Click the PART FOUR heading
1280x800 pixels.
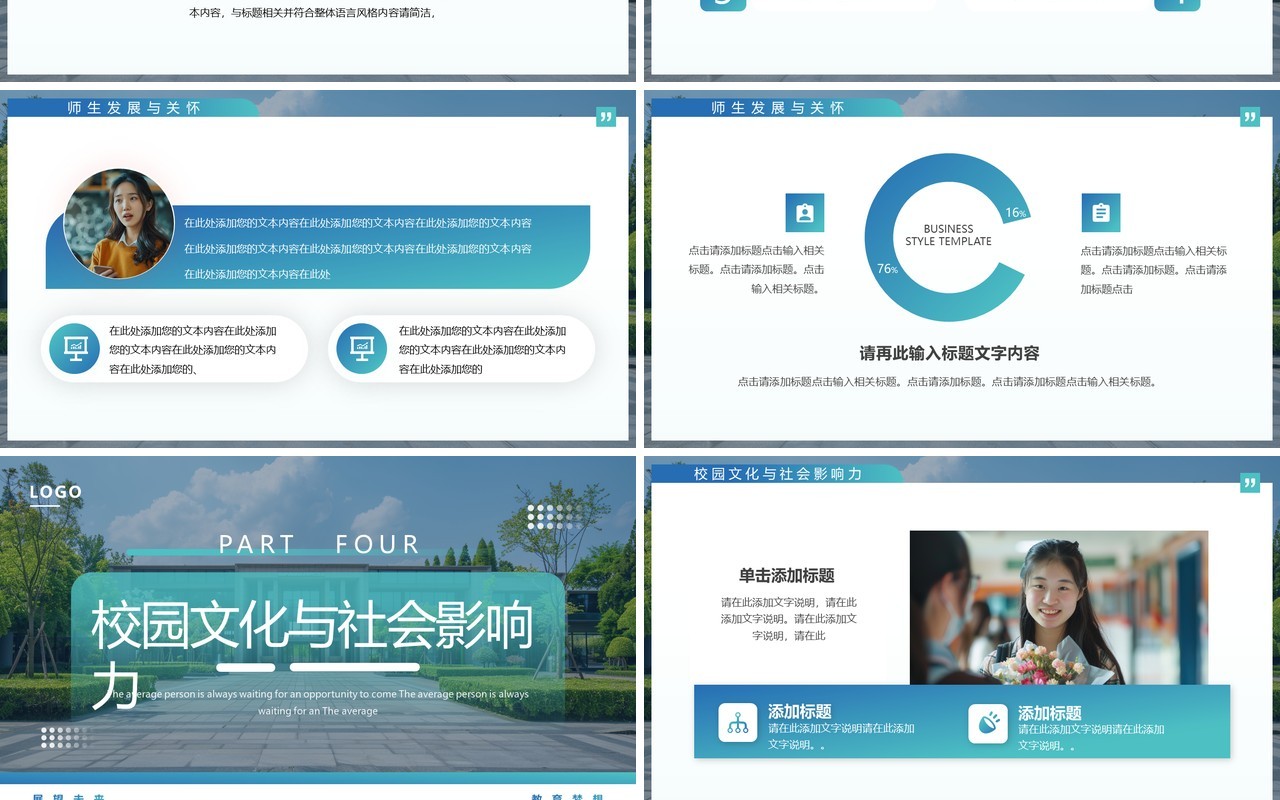pos(319,545)
